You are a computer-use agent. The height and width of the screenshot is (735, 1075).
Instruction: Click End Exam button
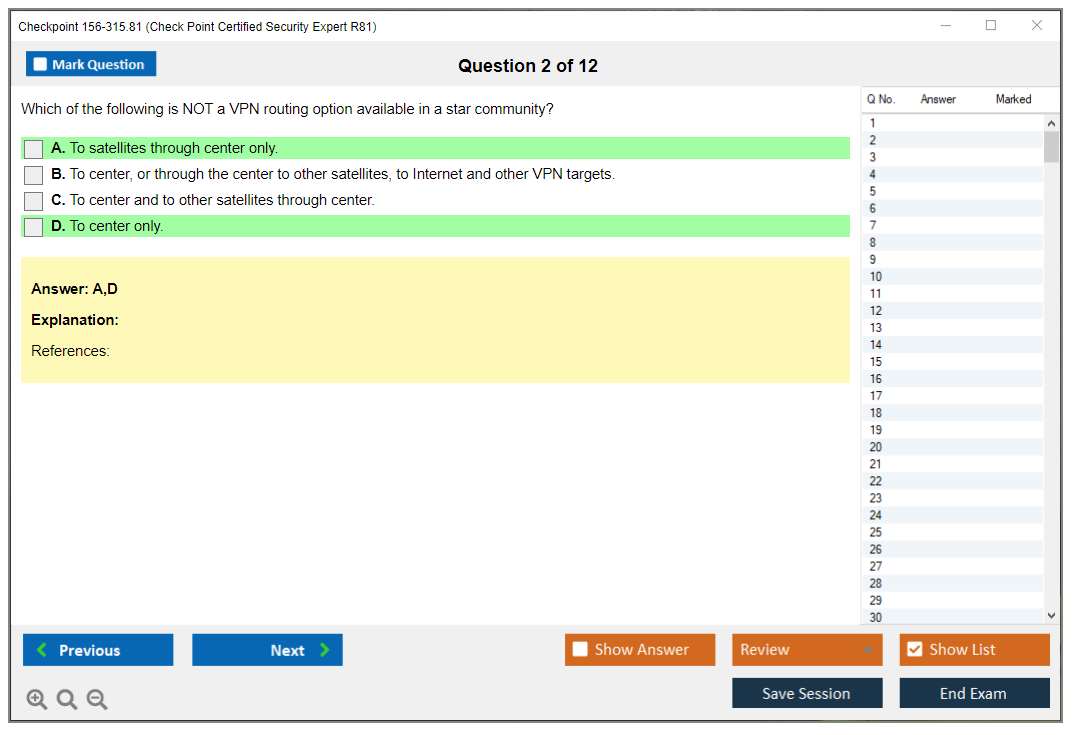[973, 693]
